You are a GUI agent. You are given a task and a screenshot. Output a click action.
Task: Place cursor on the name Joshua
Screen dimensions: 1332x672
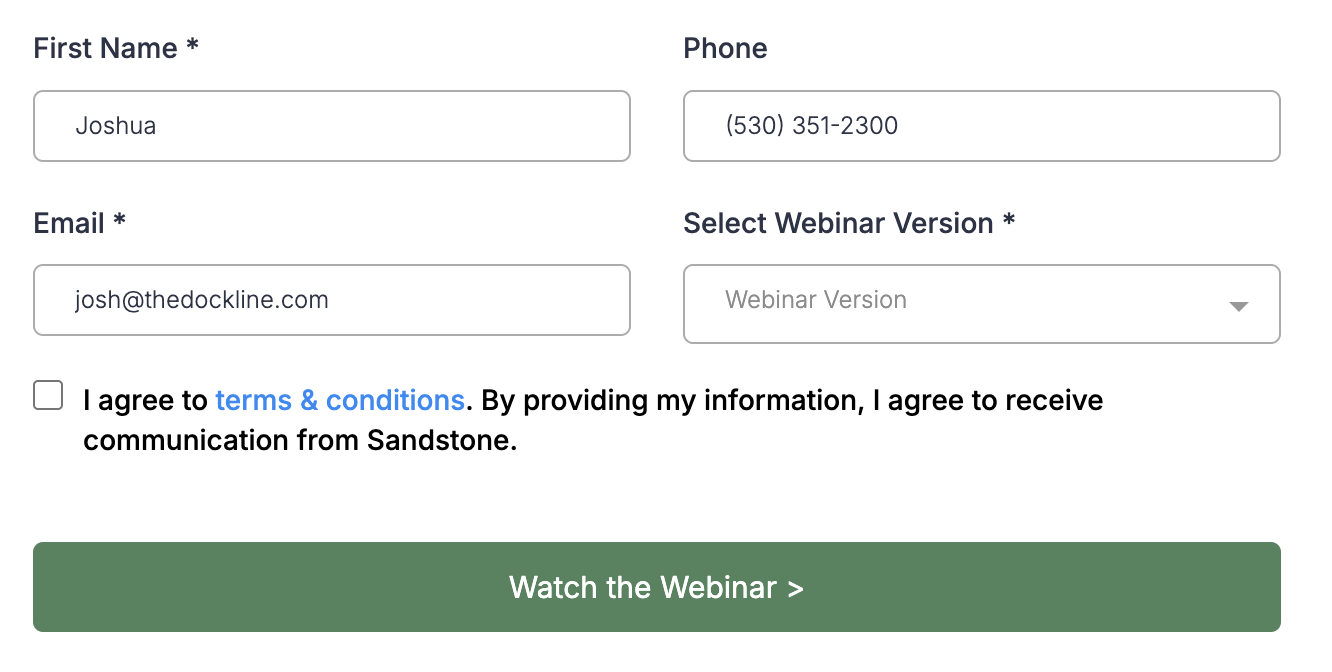pos(116,126)
